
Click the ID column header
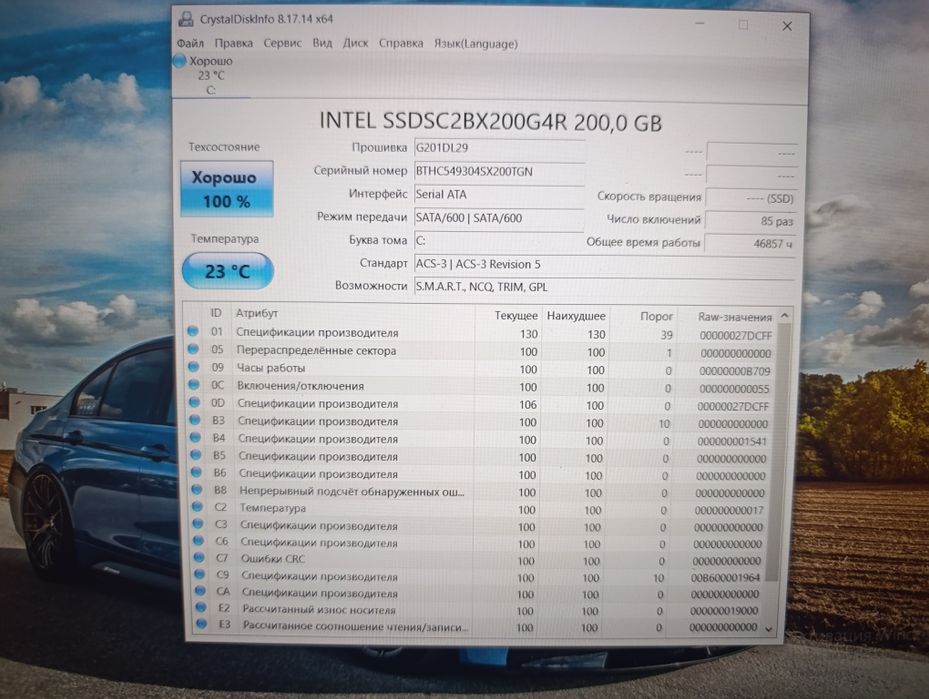[x=216, y=313]
